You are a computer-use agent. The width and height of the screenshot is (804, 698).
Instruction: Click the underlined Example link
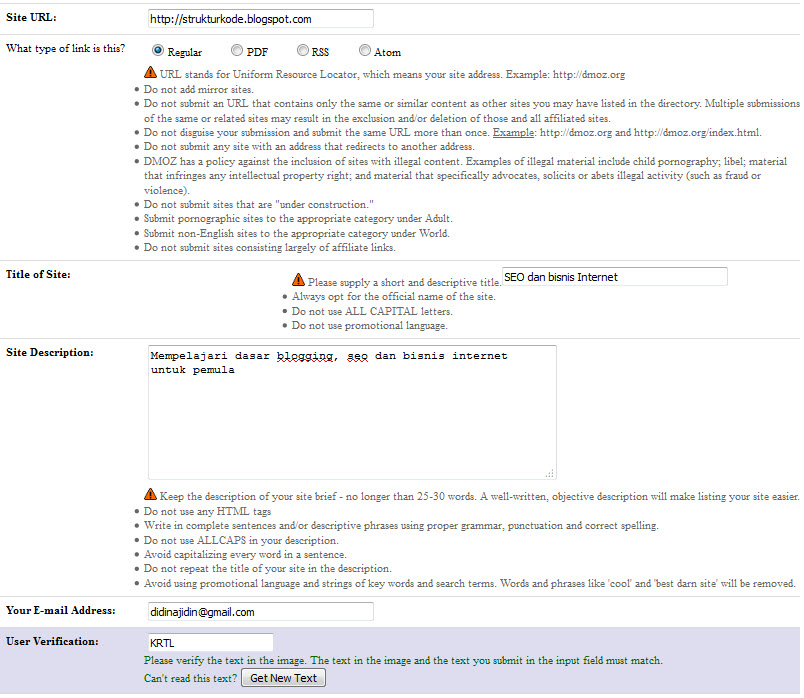(513, 132)
